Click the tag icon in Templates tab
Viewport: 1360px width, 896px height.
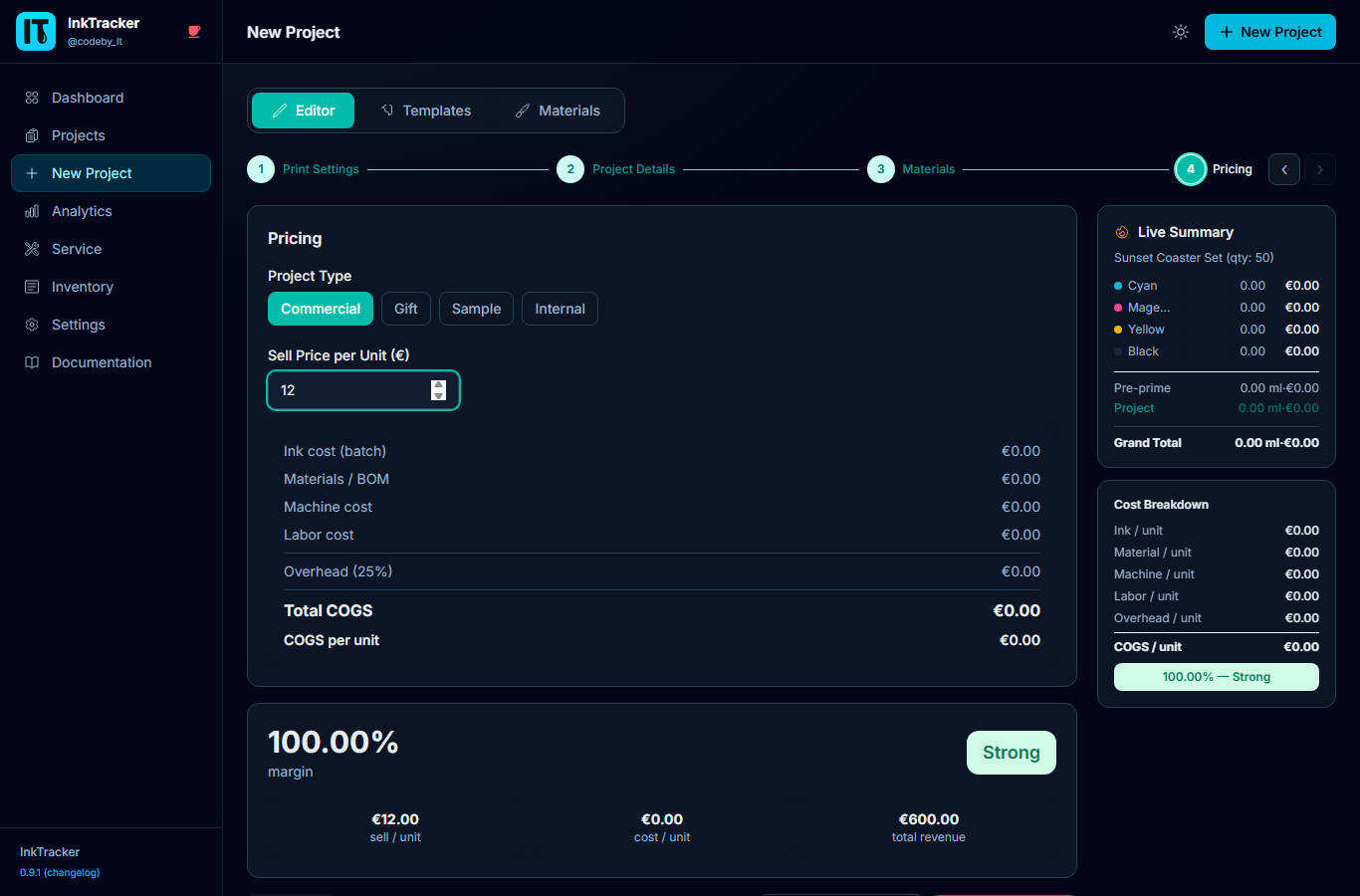[x=387, y=111]
